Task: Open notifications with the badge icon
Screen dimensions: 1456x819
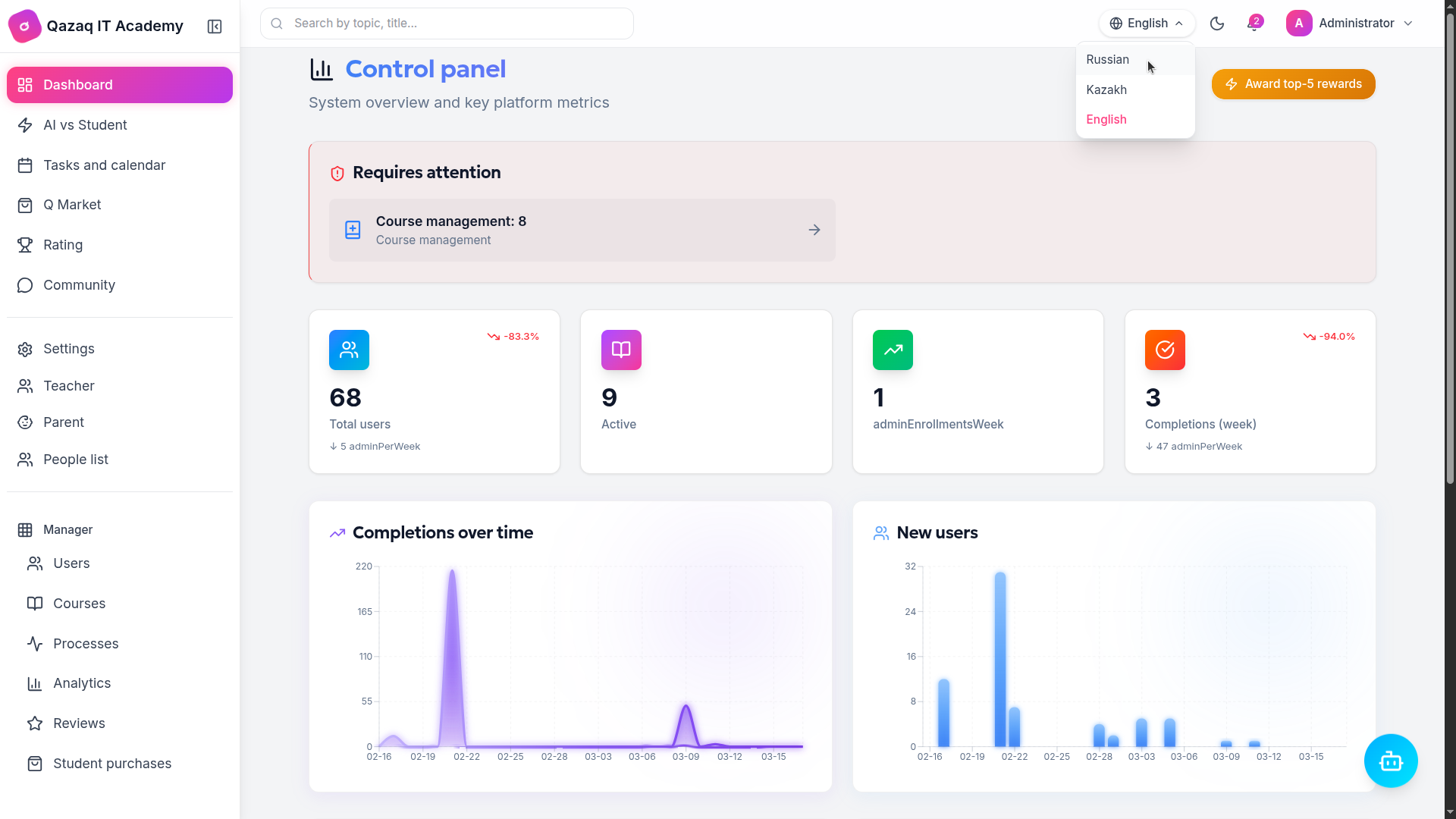Action: [x=1254, y=23]
